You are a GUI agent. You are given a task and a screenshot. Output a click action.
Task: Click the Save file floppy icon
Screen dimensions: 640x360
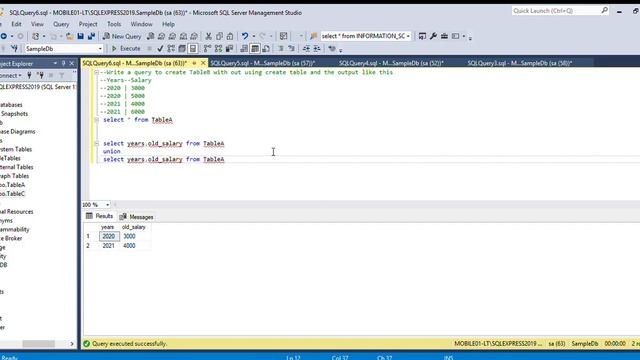click(x=80, y=36)
